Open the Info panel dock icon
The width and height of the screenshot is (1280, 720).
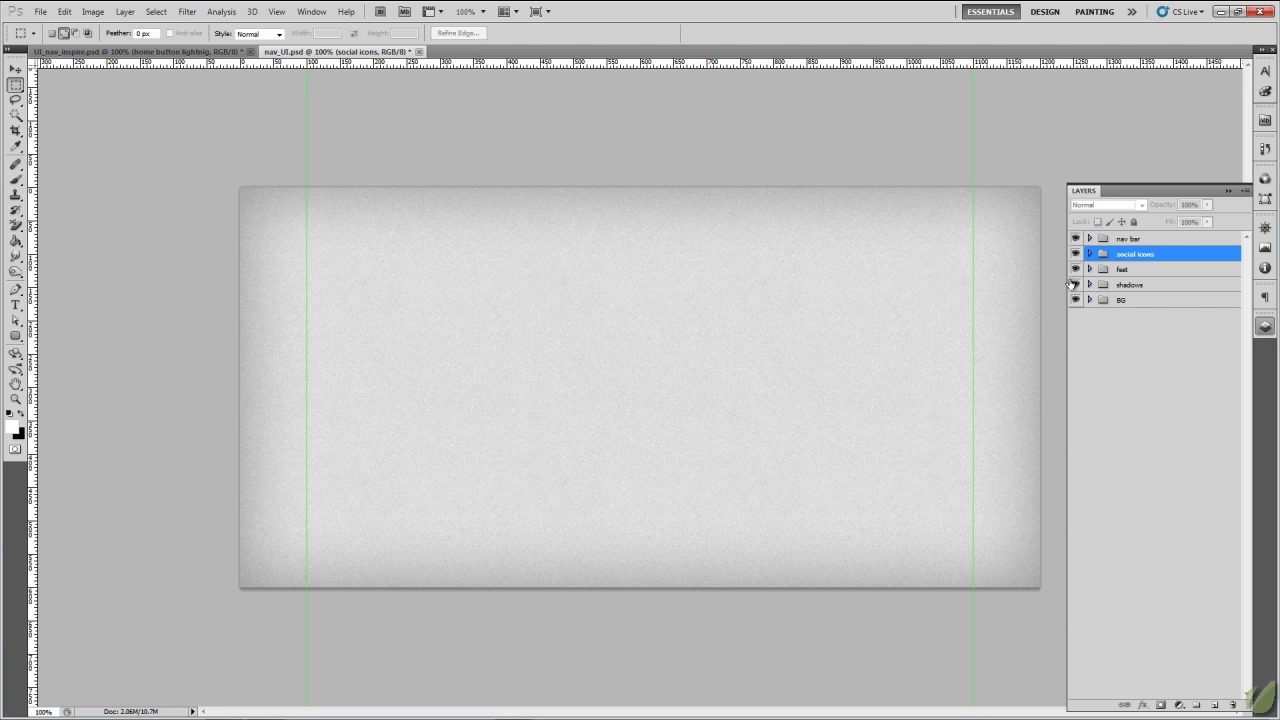1265,268
